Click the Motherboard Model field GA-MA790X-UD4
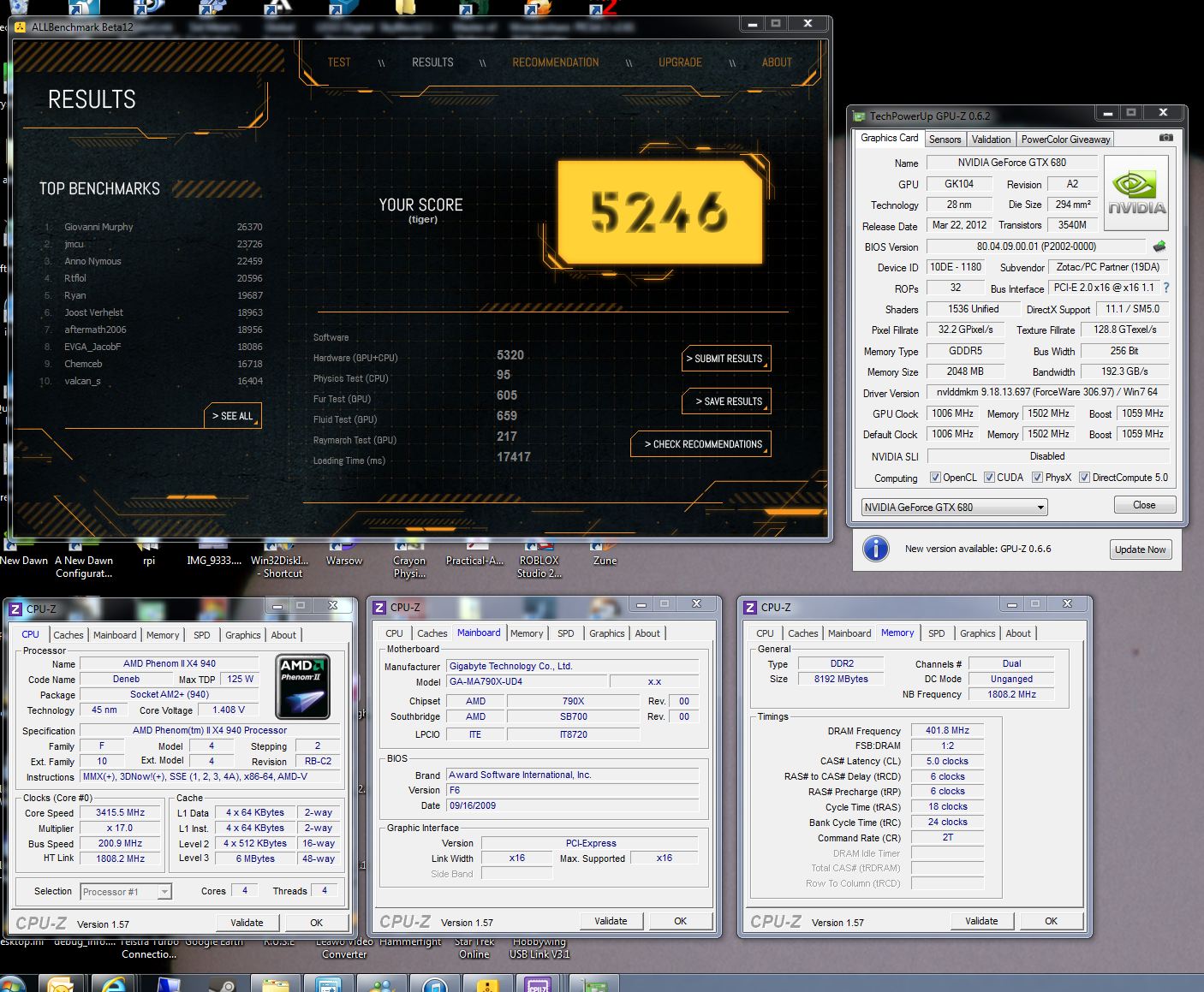The height and width of the screenshot is (992, 1204). click(x=527, y=681)
